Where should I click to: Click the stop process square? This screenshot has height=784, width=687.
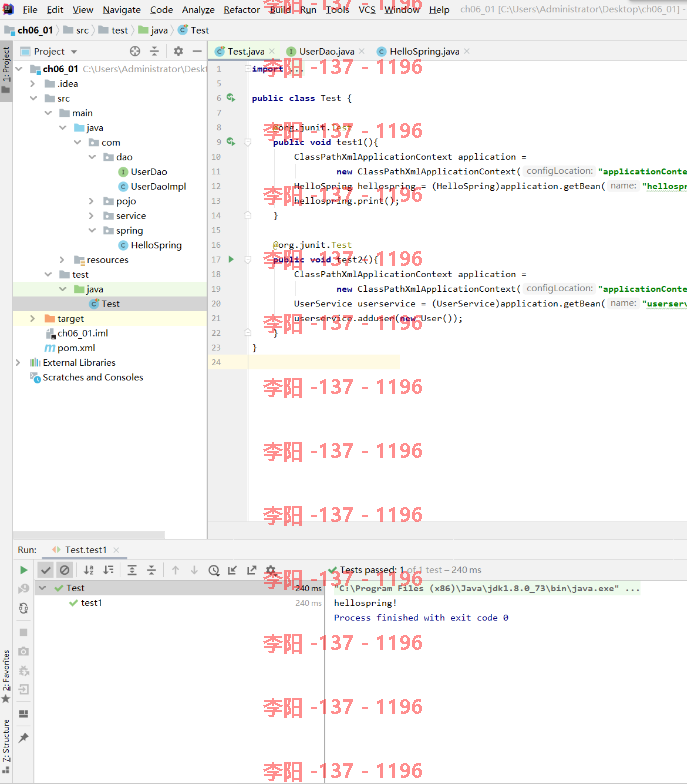pos(24,632)
